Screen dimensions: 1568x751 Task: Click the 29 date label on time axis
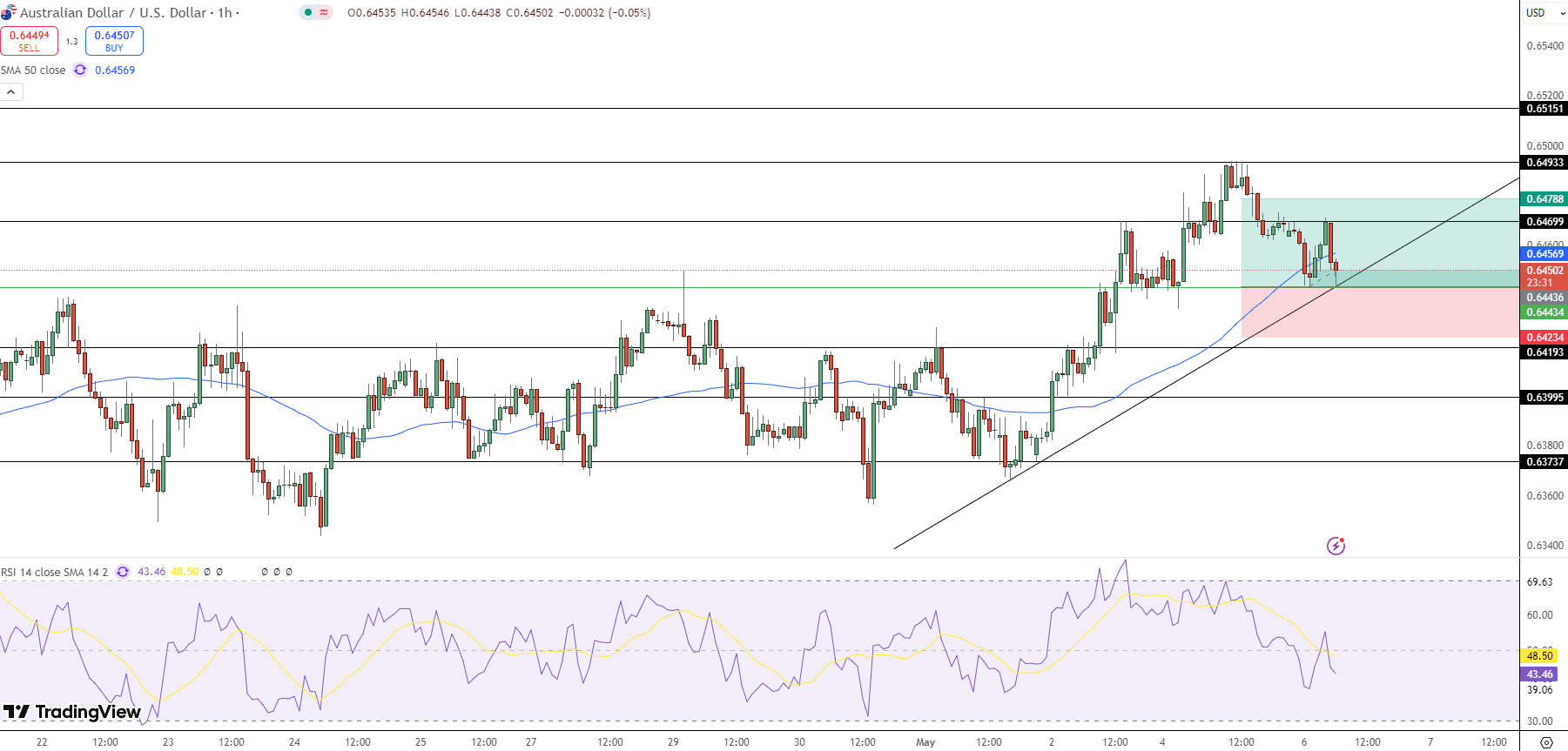[673, 742]
